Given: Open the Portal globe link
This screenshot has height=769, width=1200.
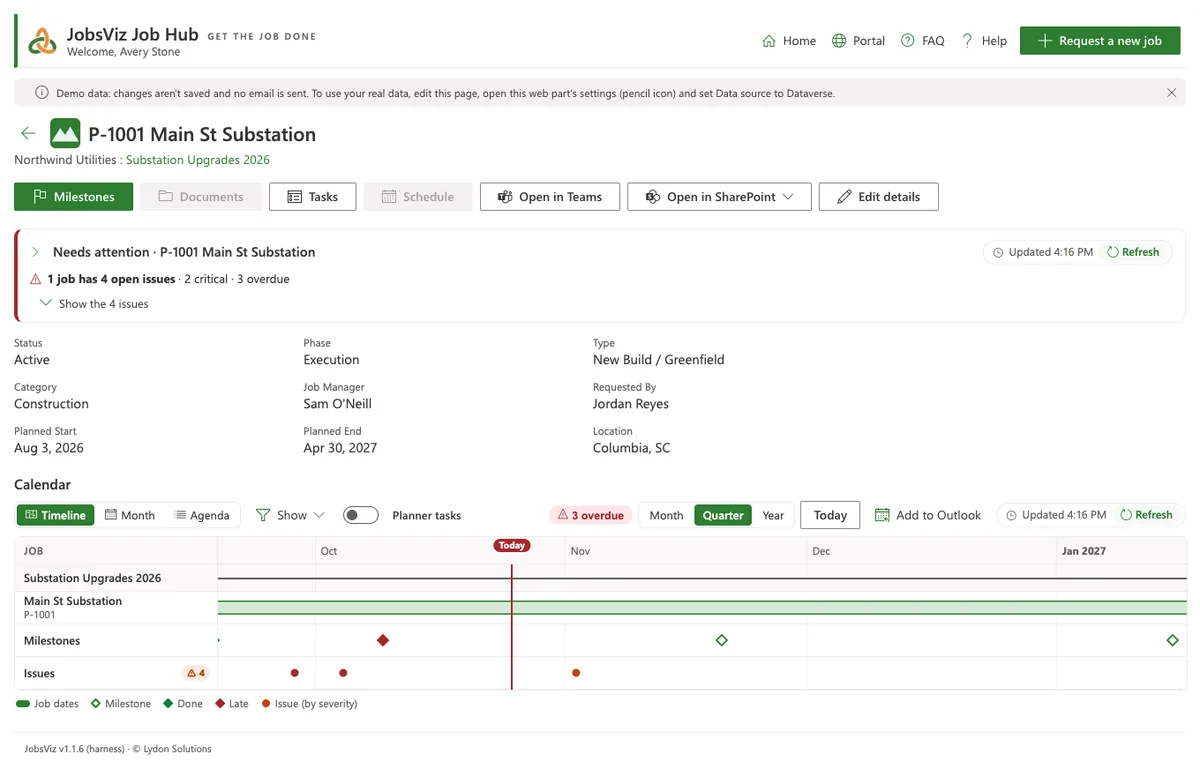Looking at the screenshot, I should pyautogui.click(x=858, y=41).
